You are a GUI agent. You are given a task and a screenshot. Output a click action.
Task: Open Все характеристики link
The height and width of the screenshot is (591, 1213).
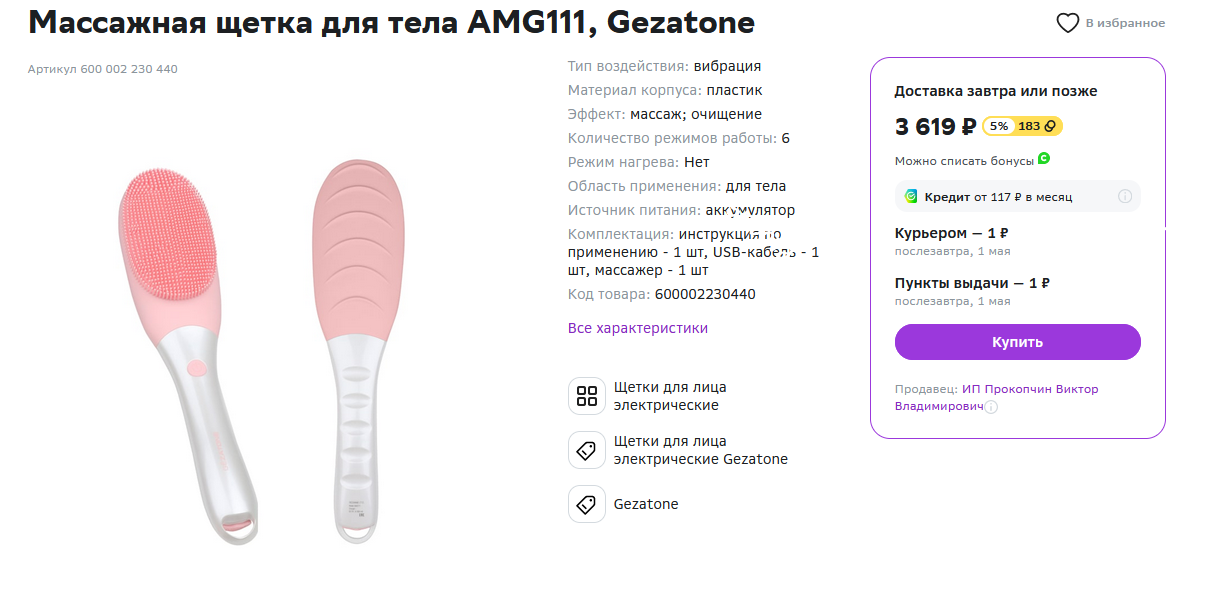point(638,328)
